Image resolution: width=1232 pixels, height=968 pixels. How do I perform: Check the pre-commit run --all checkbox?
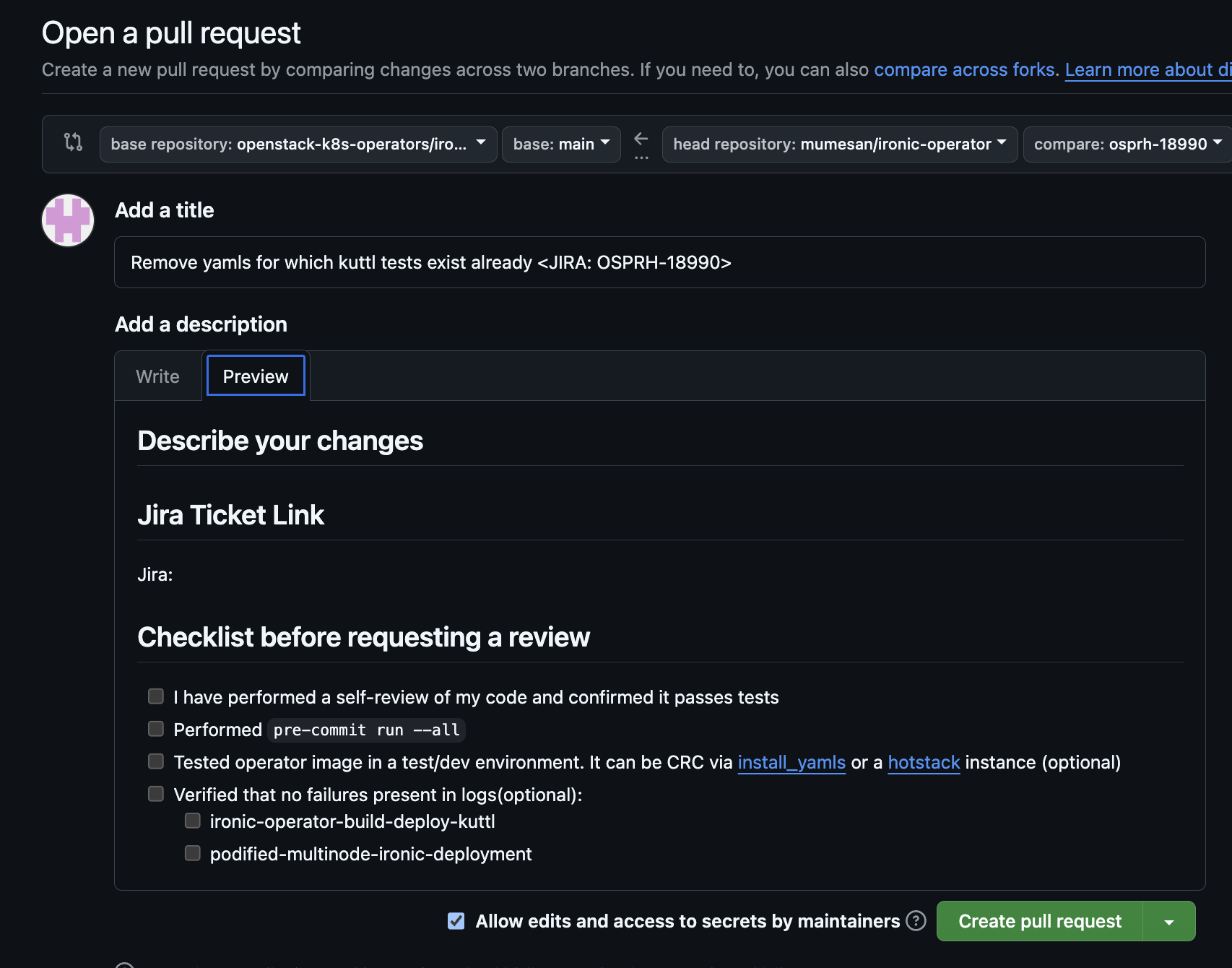[156, 729]
